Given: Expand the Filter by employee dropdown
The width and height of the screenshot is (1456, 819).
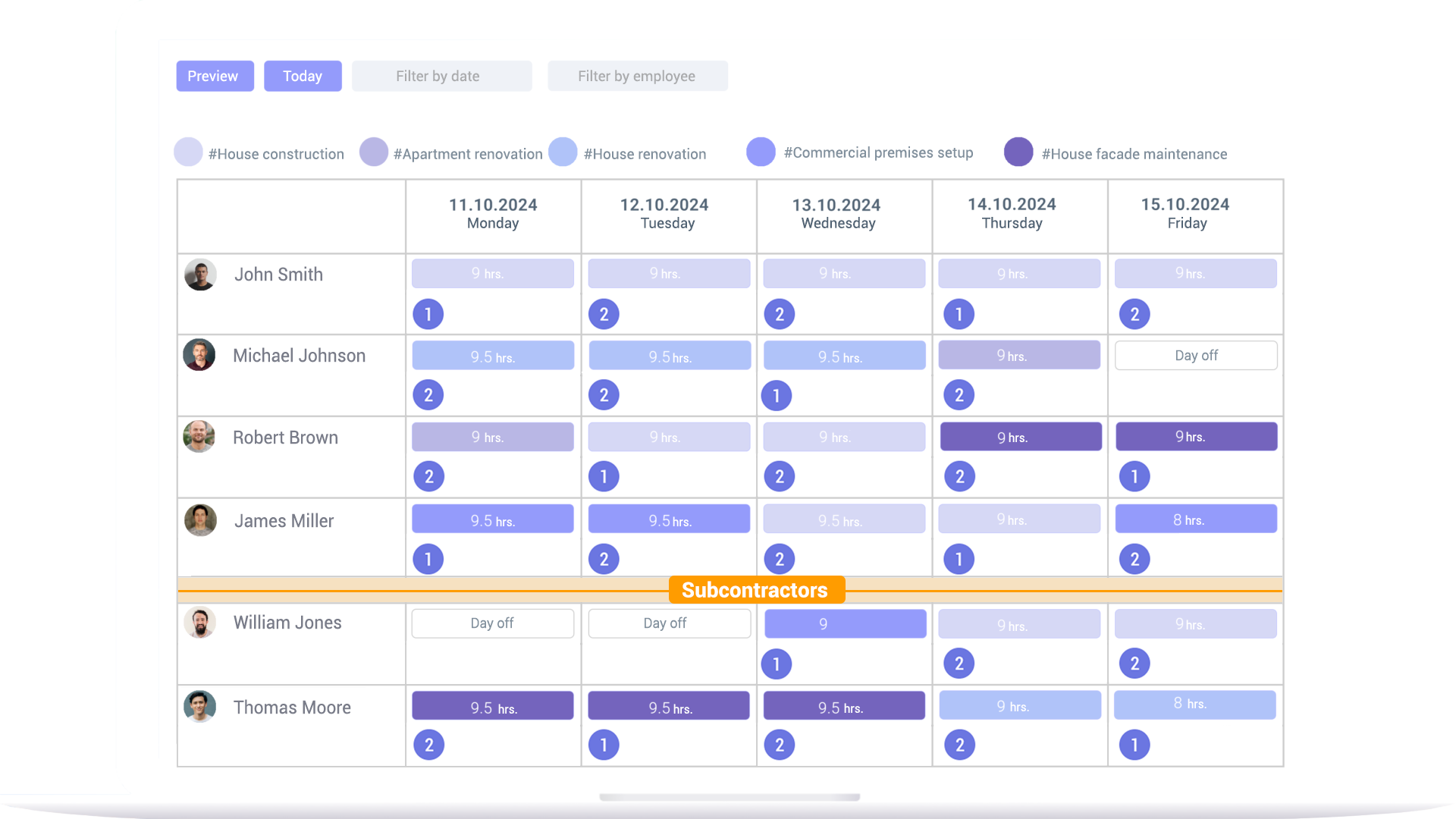Looking at the screenshot, I should (638, 76).
